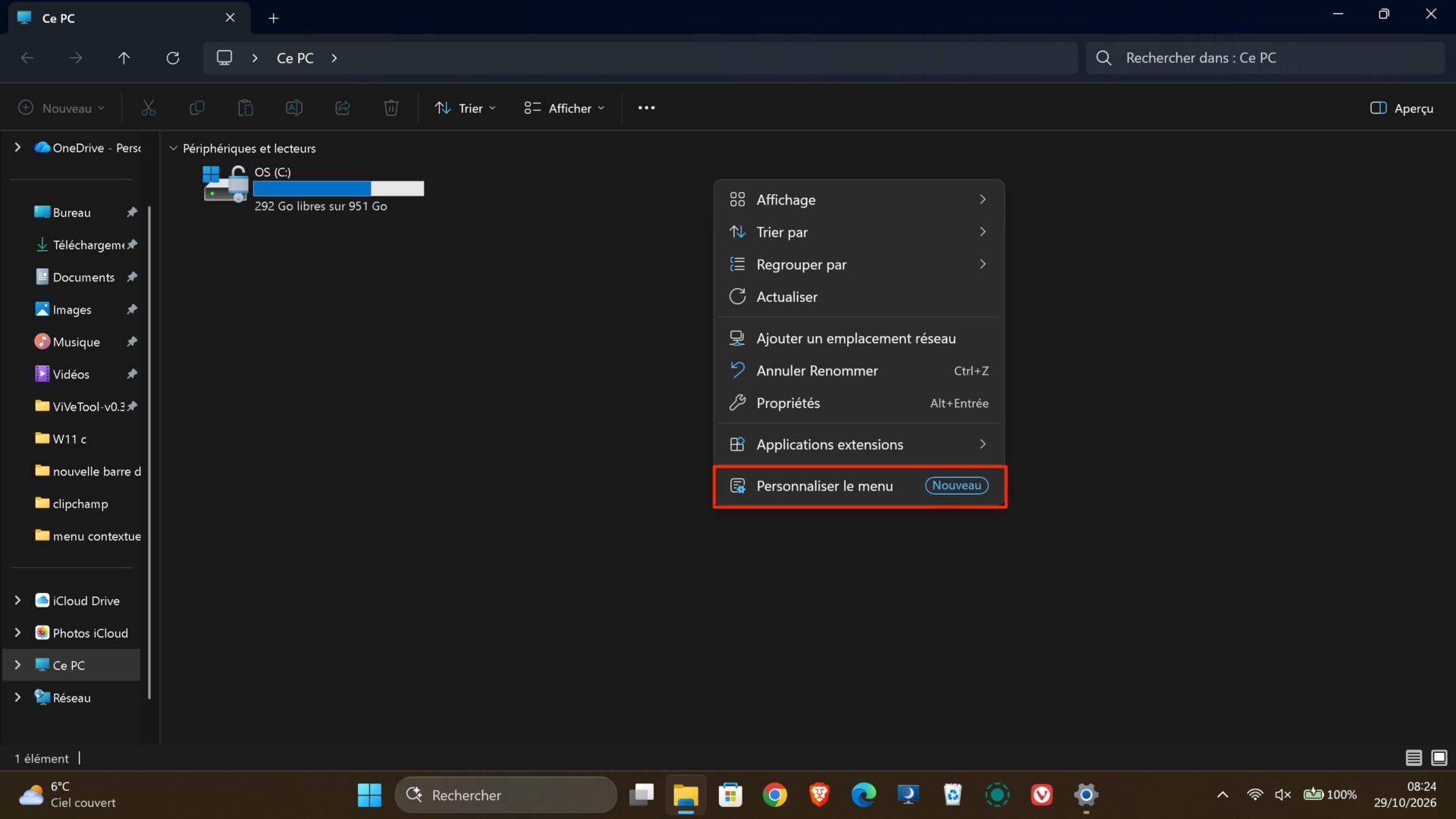Switch to large icons view in status bar
1456x819 pixels.
click(1439, 758)
